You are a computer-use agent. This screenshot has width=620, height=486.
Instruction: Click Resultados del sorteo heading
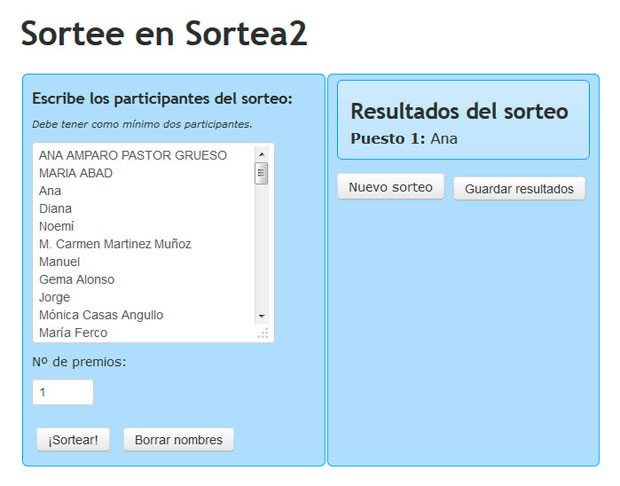coord(459,111)
